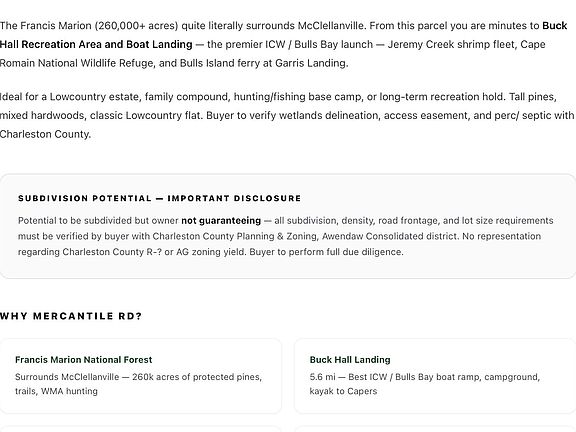
Task: Click the '260k acres of protected pines' description
Action: point(138,384)
